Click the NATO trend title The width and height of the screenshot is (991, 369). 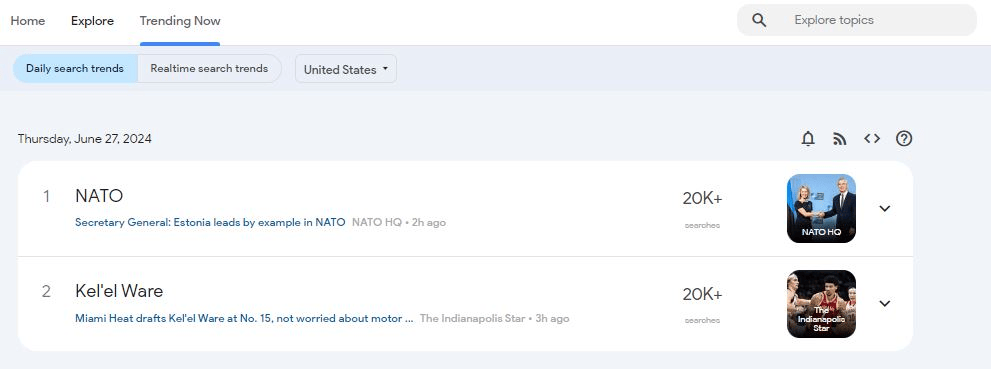99,196
